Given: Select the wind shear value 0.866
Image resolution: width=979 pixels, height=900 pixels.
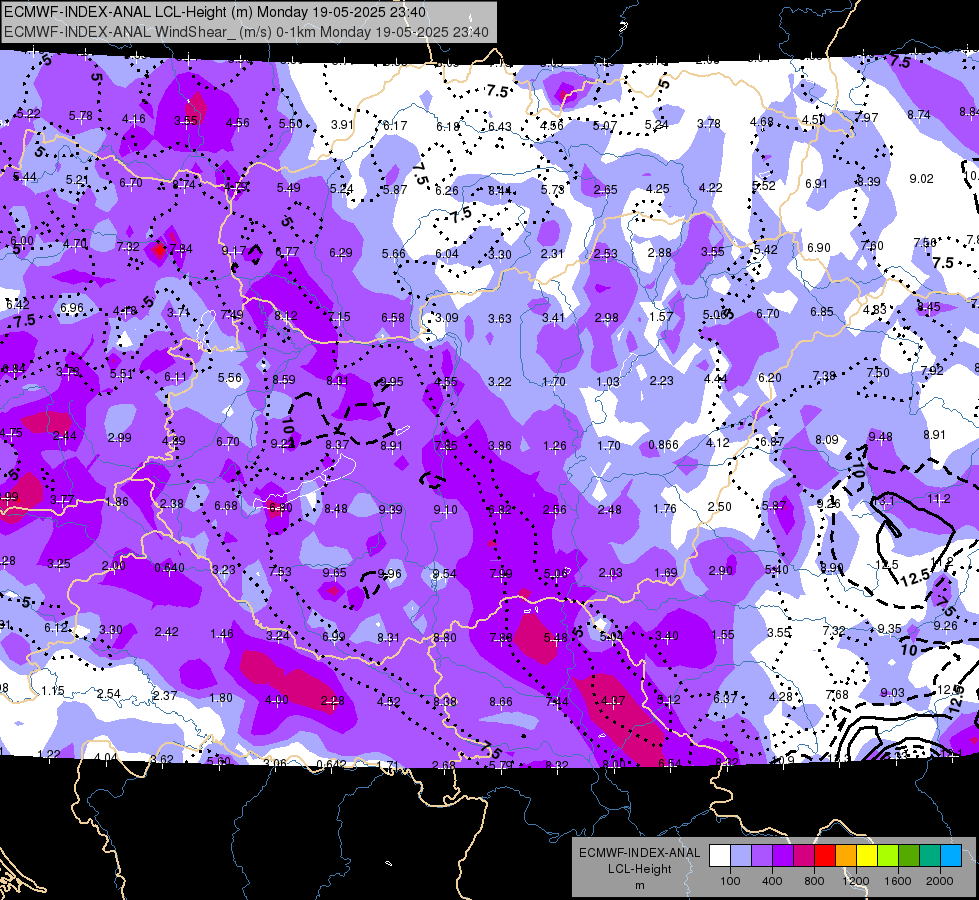Looking at the screenshot, I should (663, 445).
